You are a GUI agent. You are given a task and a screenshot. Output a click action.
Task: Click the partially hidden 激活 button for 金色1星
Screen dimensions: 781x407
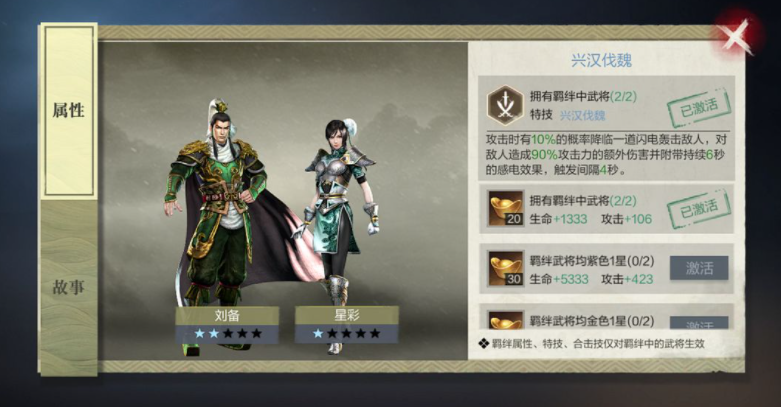[699, 323]
